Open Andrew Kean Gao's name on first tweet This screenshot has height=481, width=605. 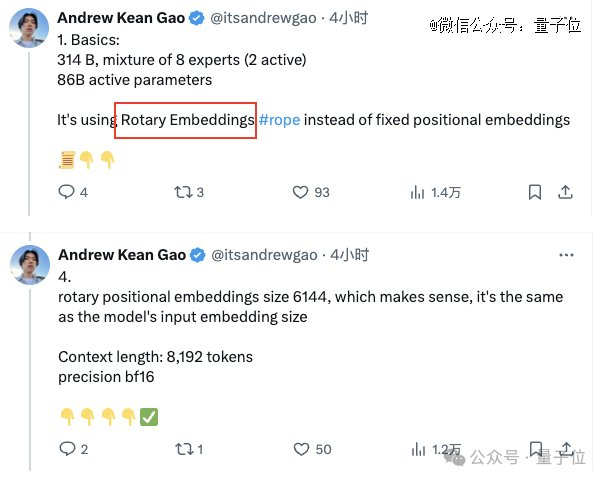point(121,18)
